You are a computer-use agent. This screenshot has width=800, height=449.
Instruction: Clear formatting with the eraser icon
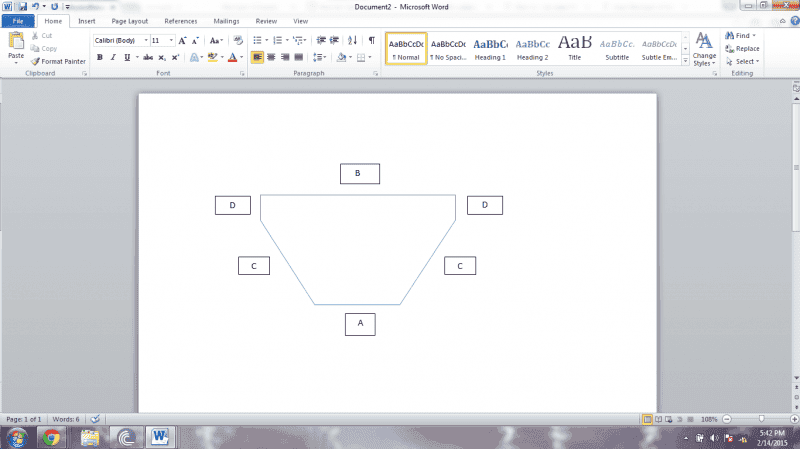[x=238, y=40]
